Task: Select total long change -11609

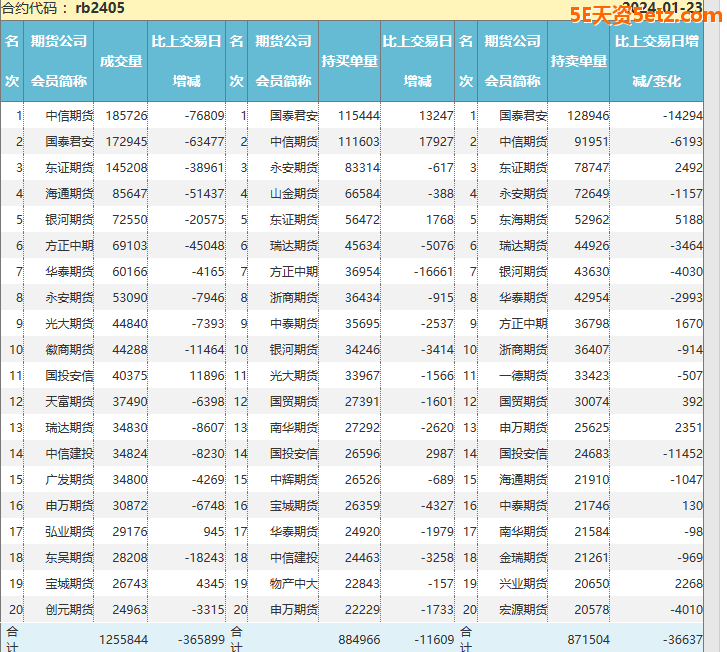Action: (x=434, y=639)
